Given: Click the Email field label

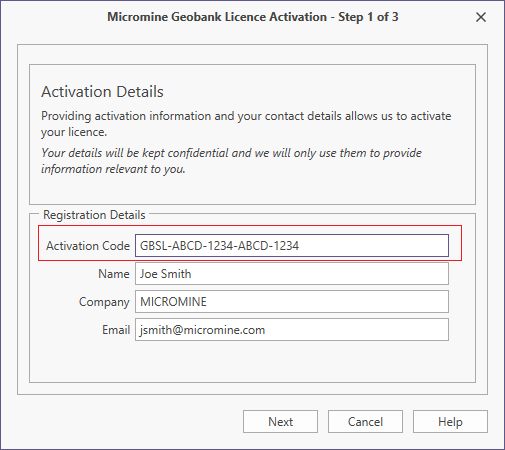Looking at the screenshot, I should [116, 330].
